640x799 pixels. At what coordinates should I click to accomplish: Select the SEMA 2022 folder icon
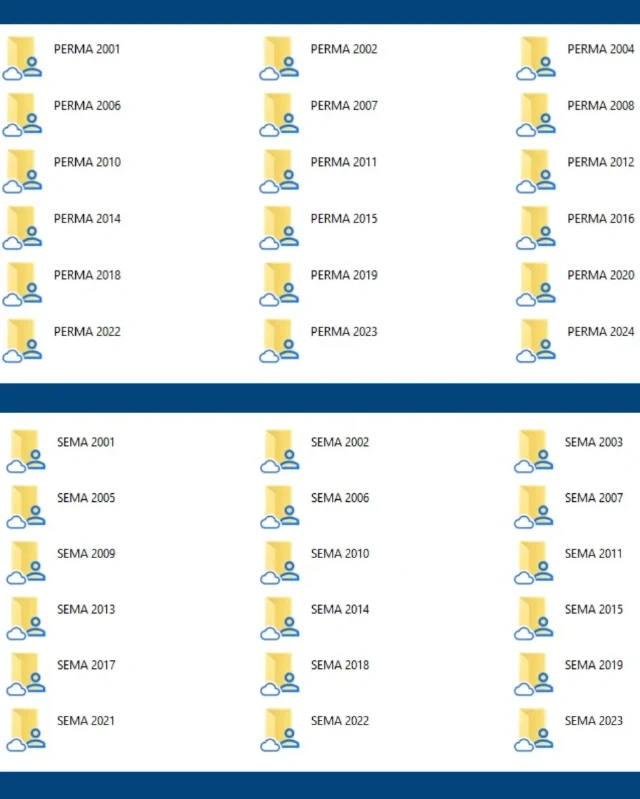pyautogui.click(x=280, y=729)
